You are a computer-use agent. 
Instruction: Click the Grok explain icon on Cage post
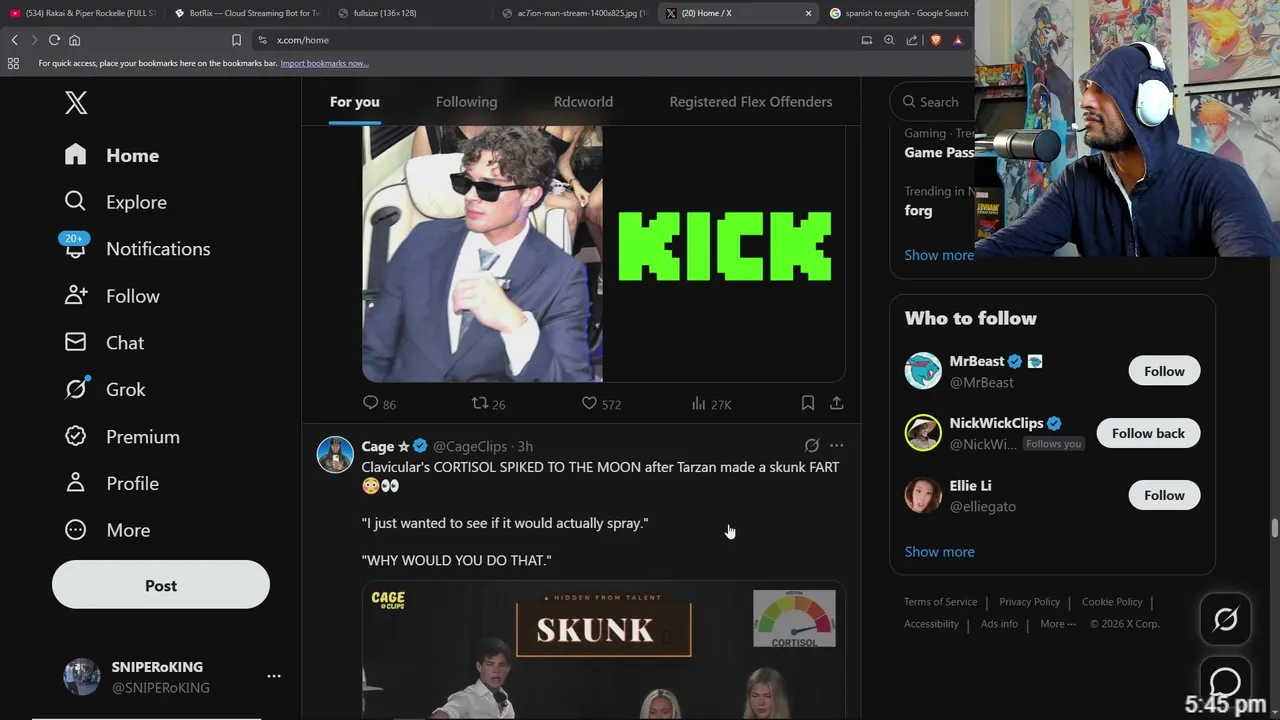[x=812, y=446]
